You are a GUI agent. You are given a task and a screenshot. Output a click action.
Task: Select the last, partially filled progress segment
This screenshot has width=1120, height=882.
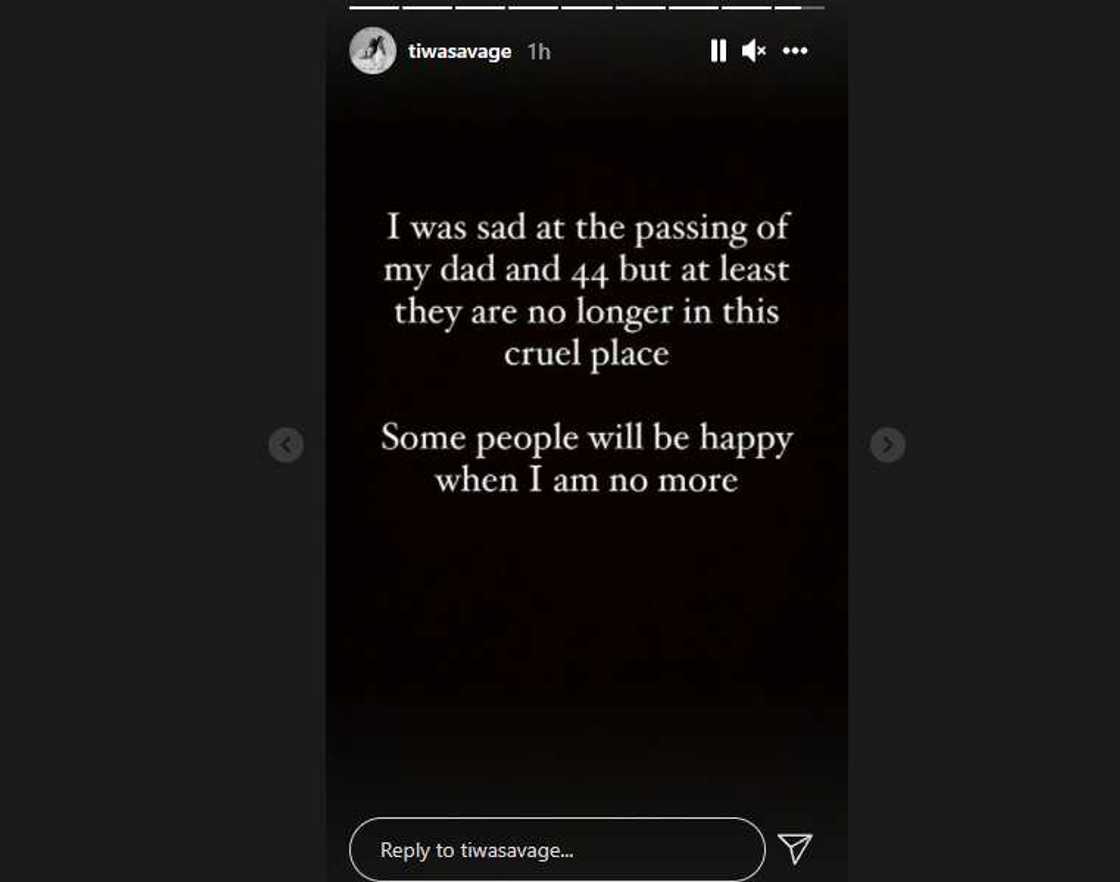point(799,7)
